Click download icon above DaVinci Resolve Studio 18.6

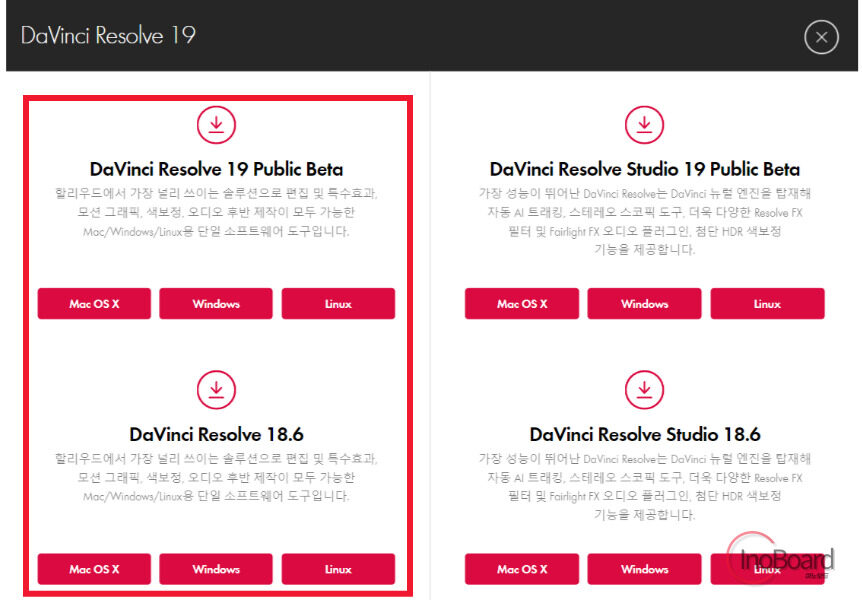click(644, 390)
